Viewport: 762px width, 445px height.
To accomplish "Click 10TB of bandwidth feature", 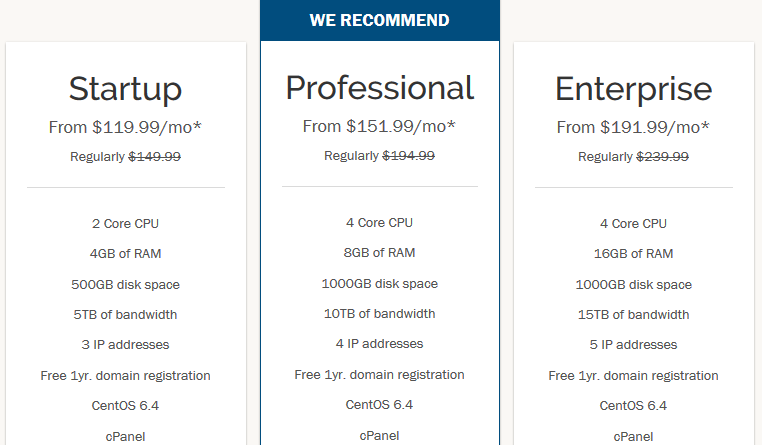I will (x=380, y=314).
